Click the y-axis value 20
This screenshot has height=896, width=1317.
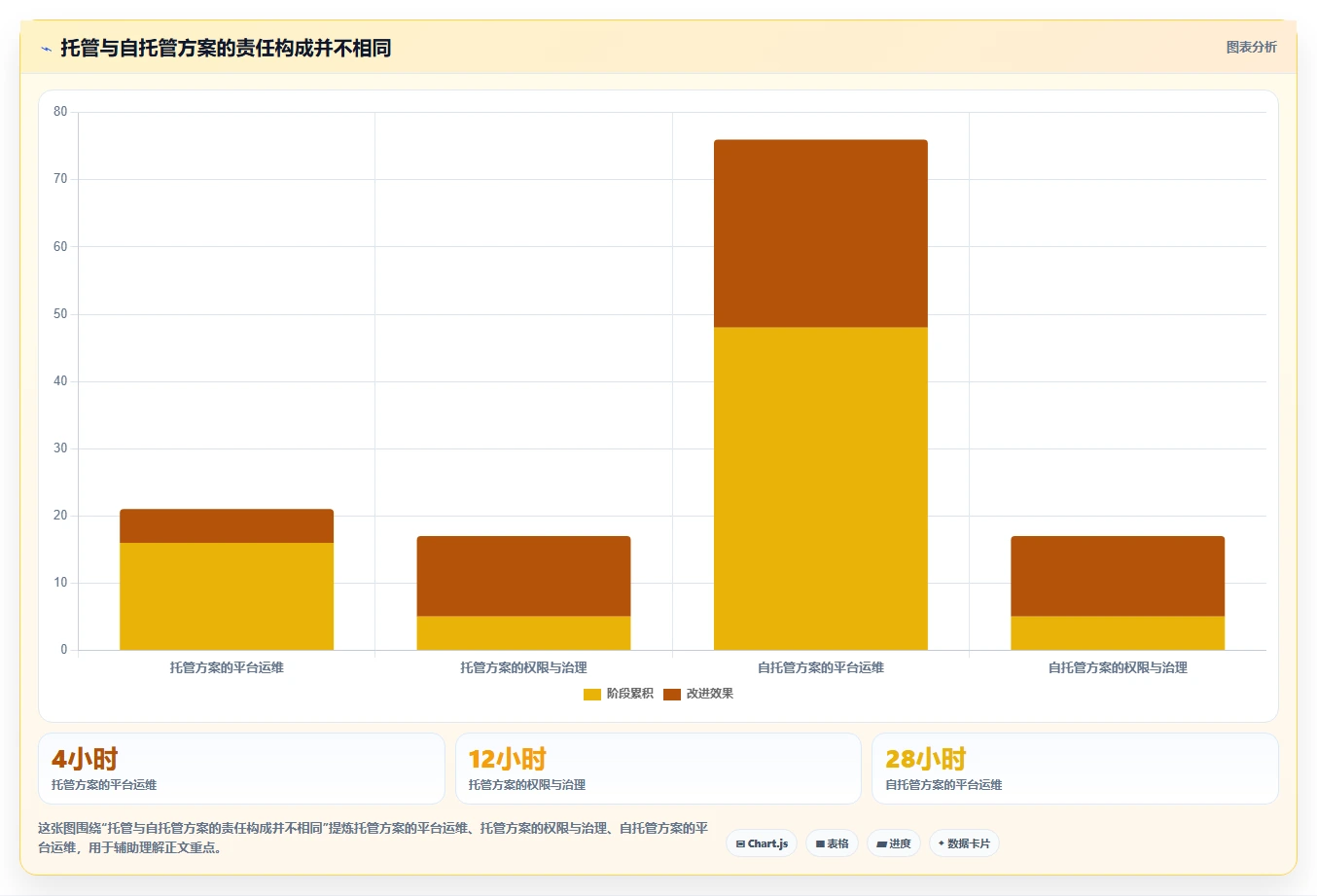click(x=60, y=516)
